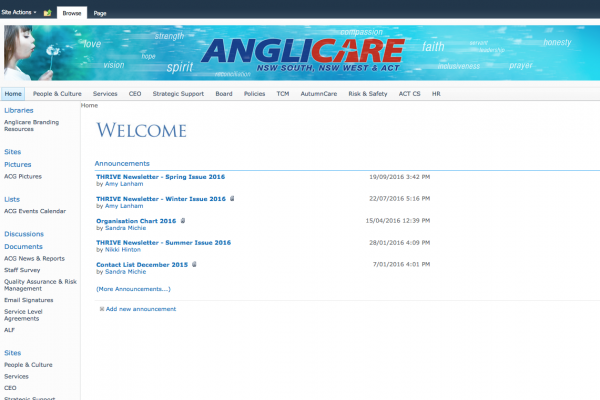The width and height of the screenshot is (600, 400).
Task: Click the Navigate Up folder icon
Action: (47, 13)
